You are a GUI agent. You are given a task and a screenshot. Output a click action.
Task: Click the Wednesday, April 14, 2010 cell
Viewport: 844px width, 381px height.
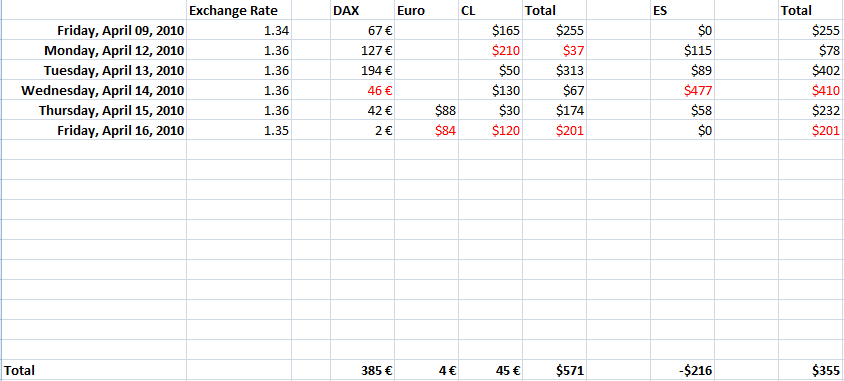pyautogui.click(x=94, y=90)
